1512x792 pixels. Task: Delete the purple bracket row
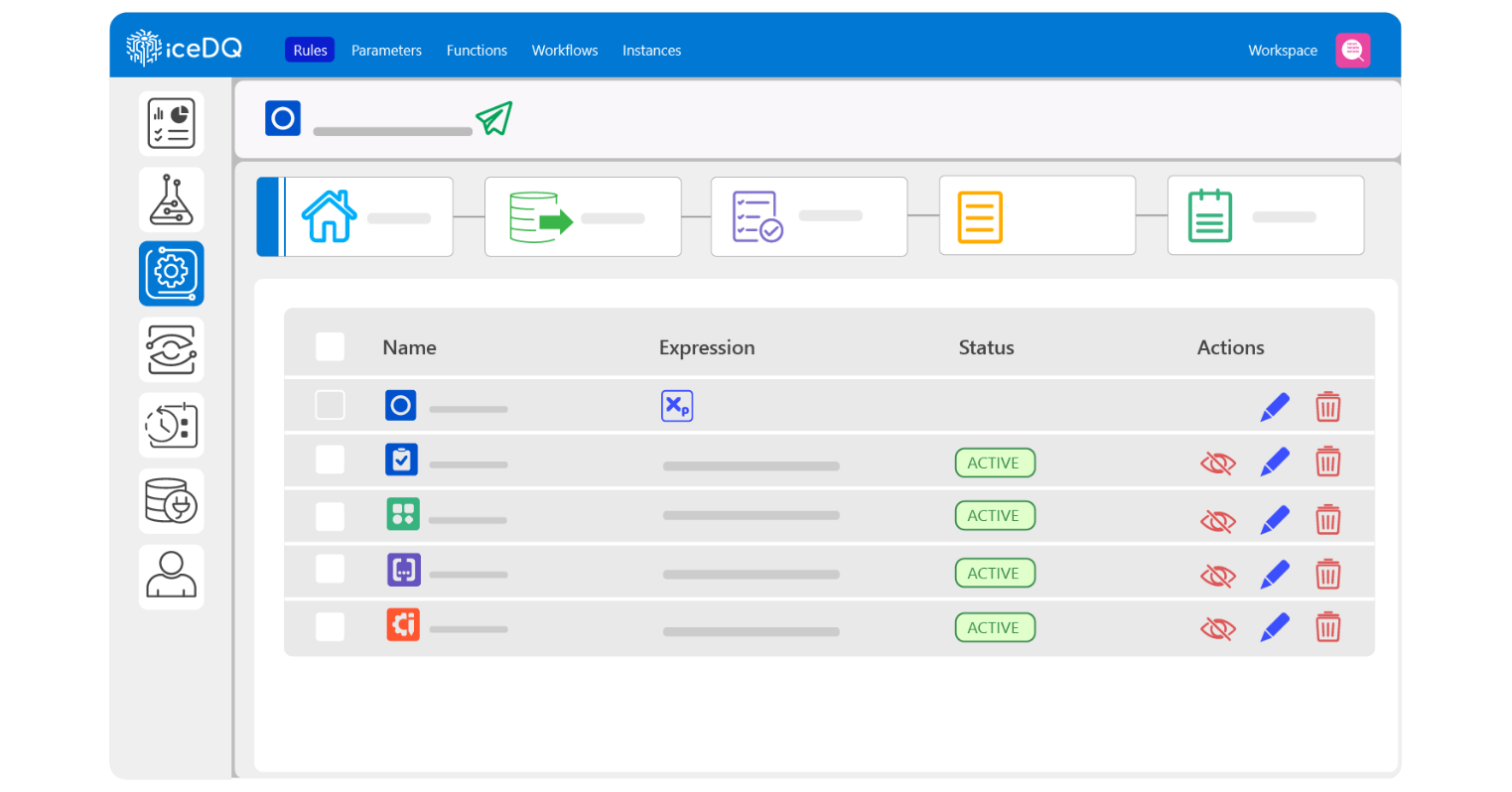[1328, 575]
